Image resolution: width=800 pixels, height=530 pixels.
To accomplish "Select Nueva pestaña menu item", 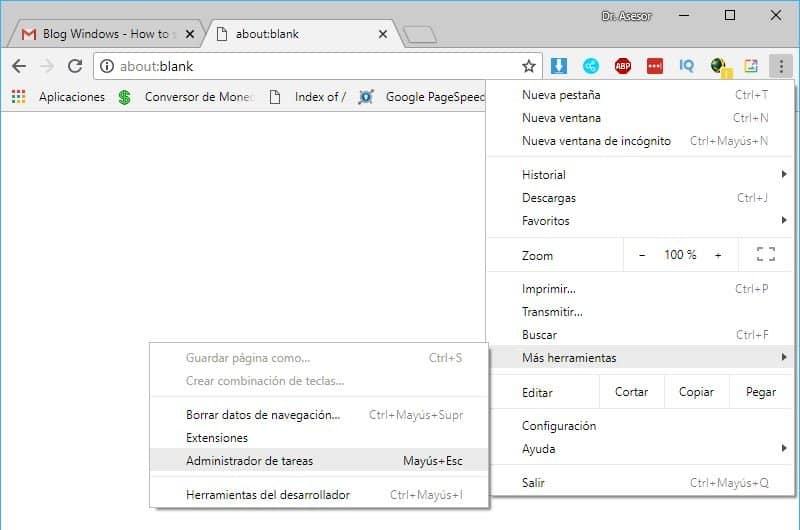I will [x=640, y=95].
